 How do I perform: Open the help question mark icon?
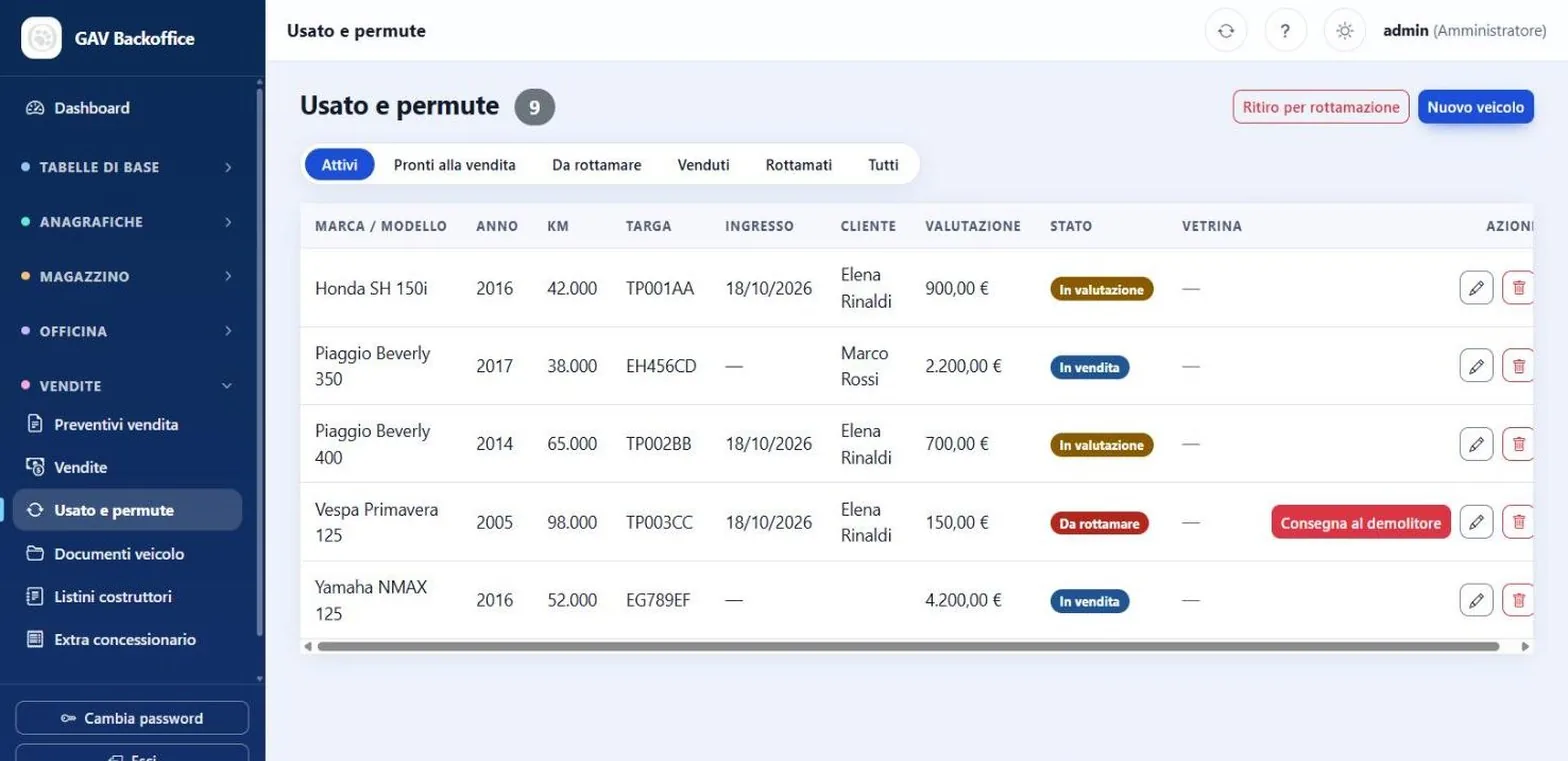1286,31
